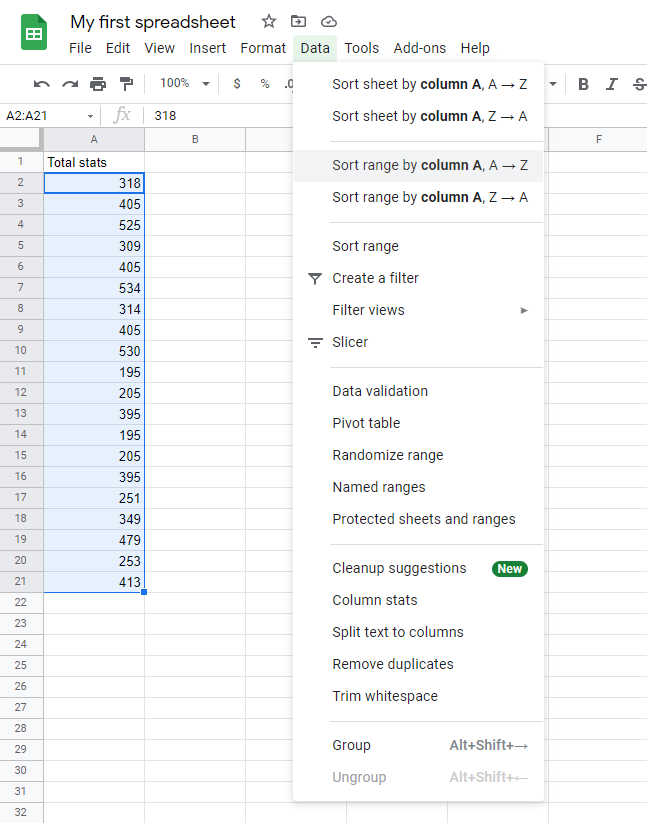
Task: Select Remove duplicates from Data menu
Action: pyautogui.click(x=393, y=664)
